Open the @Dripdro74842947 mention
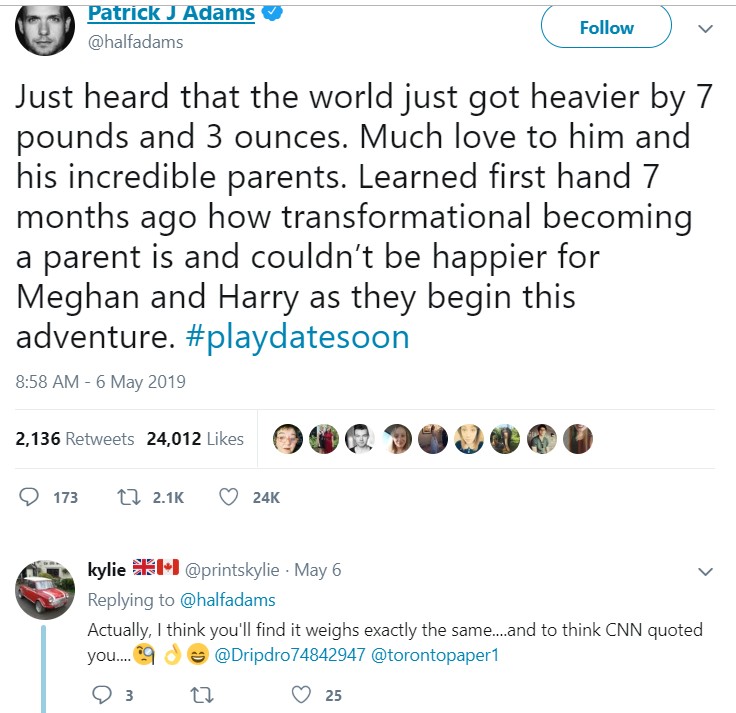The image size is (736, 713). [x=290, y=655]
